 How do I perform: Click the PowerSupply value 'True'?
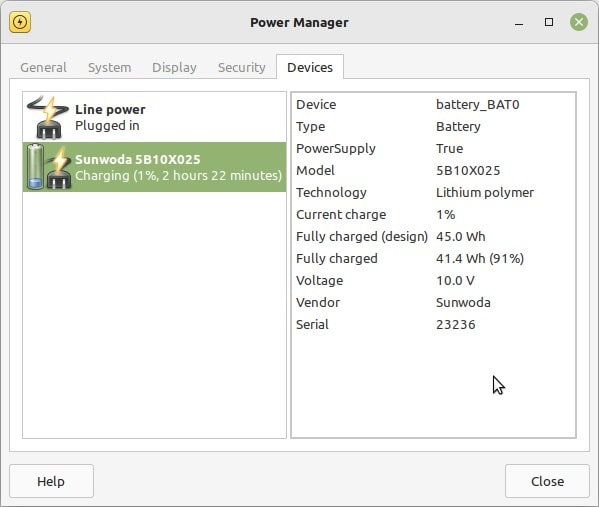[x=449, y=149]
